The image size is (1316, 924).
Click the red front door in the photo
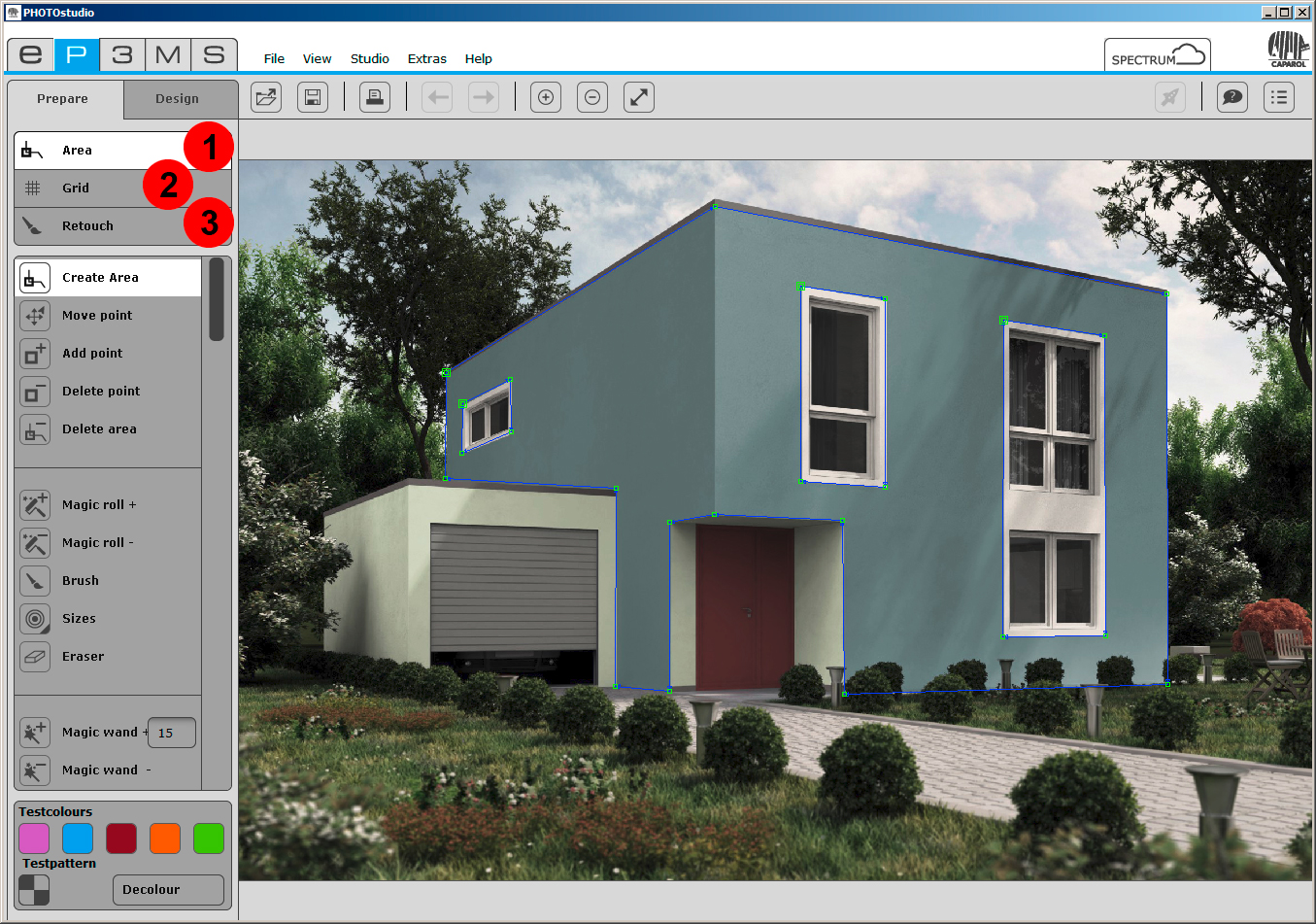click(x=745, y=608)
